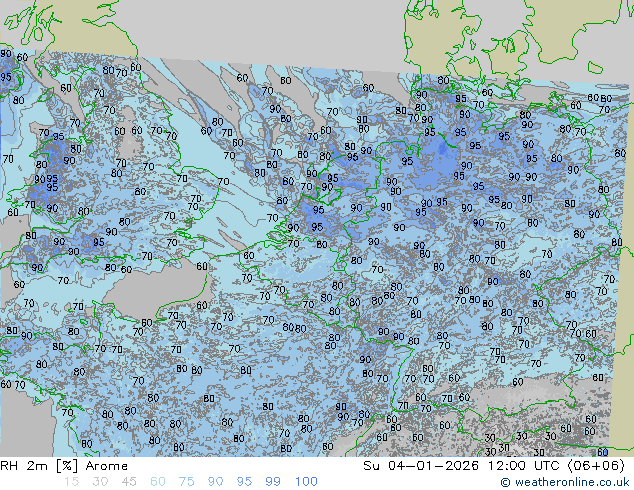Choose legend value 90 in the bottom color scale

(x=215, y=482)
